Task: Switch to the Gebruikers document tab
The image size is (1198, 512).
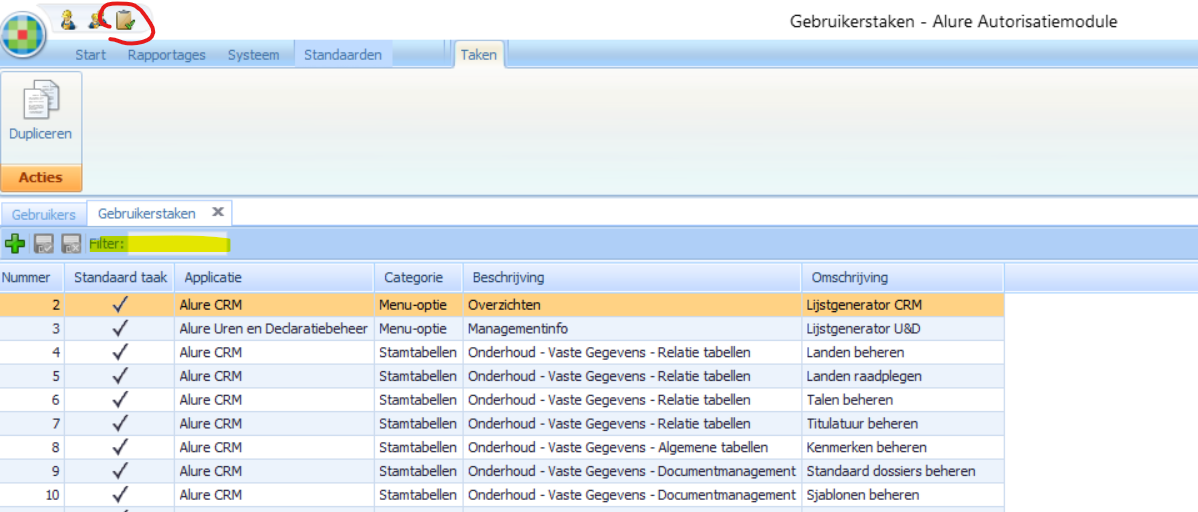Action: click(43, 214)
